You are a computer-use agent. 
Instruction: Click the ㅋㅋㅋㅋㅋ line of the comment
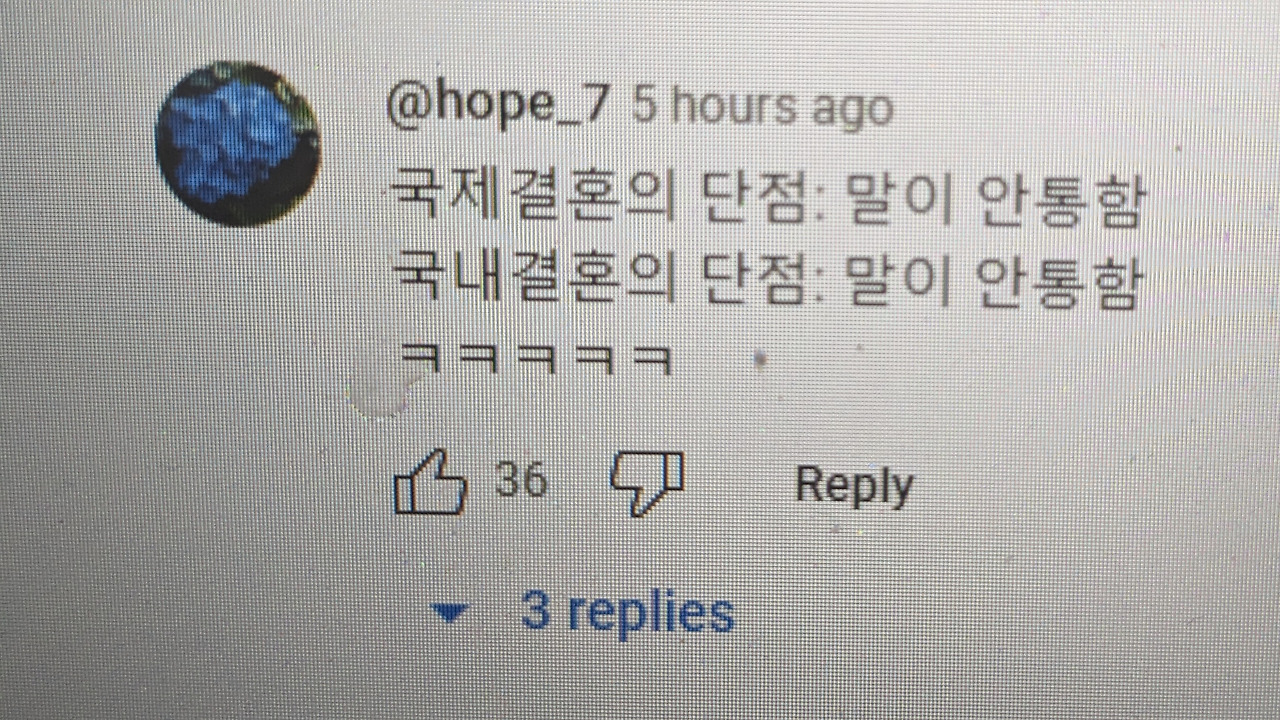(x=534, y=357)
